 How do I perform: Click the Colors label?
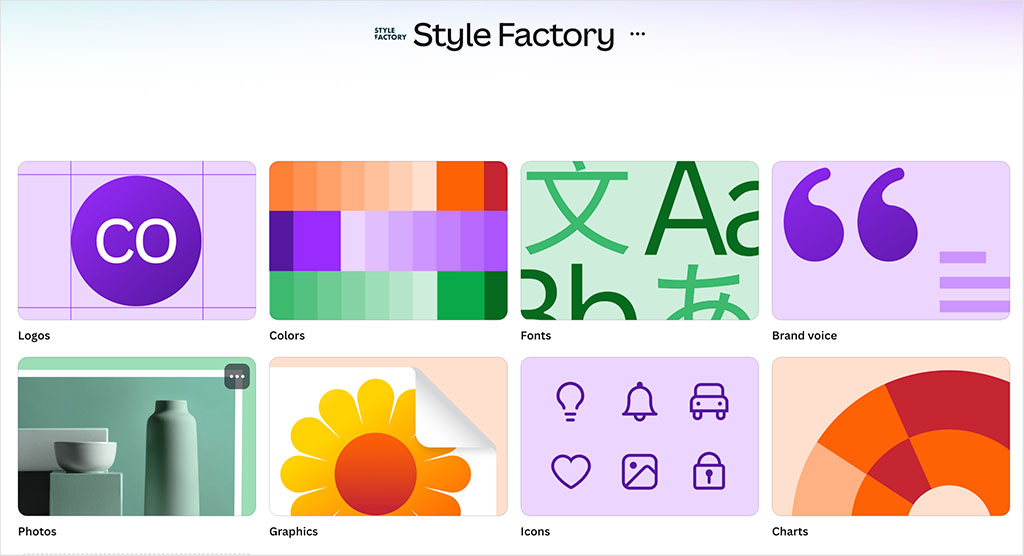coord(287,336)
